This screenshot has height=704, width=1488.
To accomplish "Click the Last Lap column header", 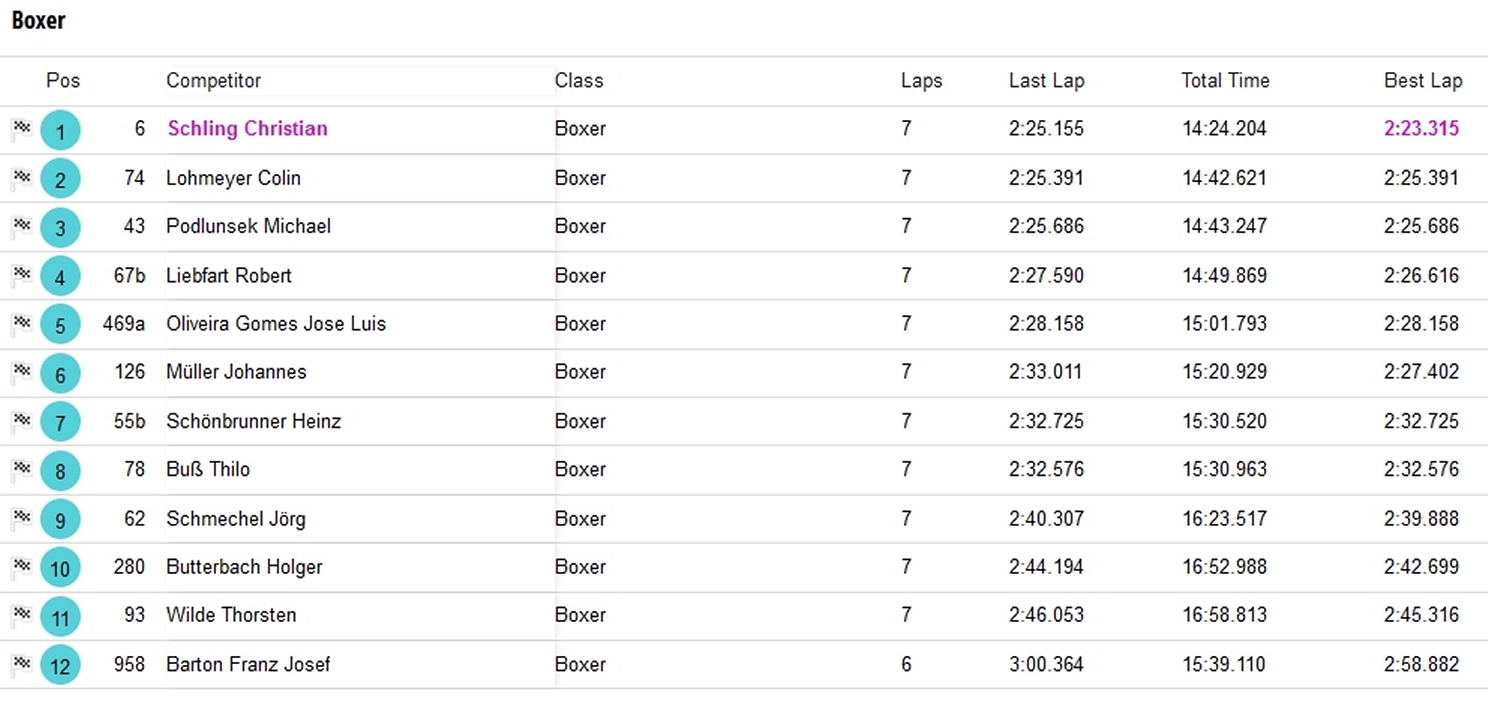I will 1046,81.
